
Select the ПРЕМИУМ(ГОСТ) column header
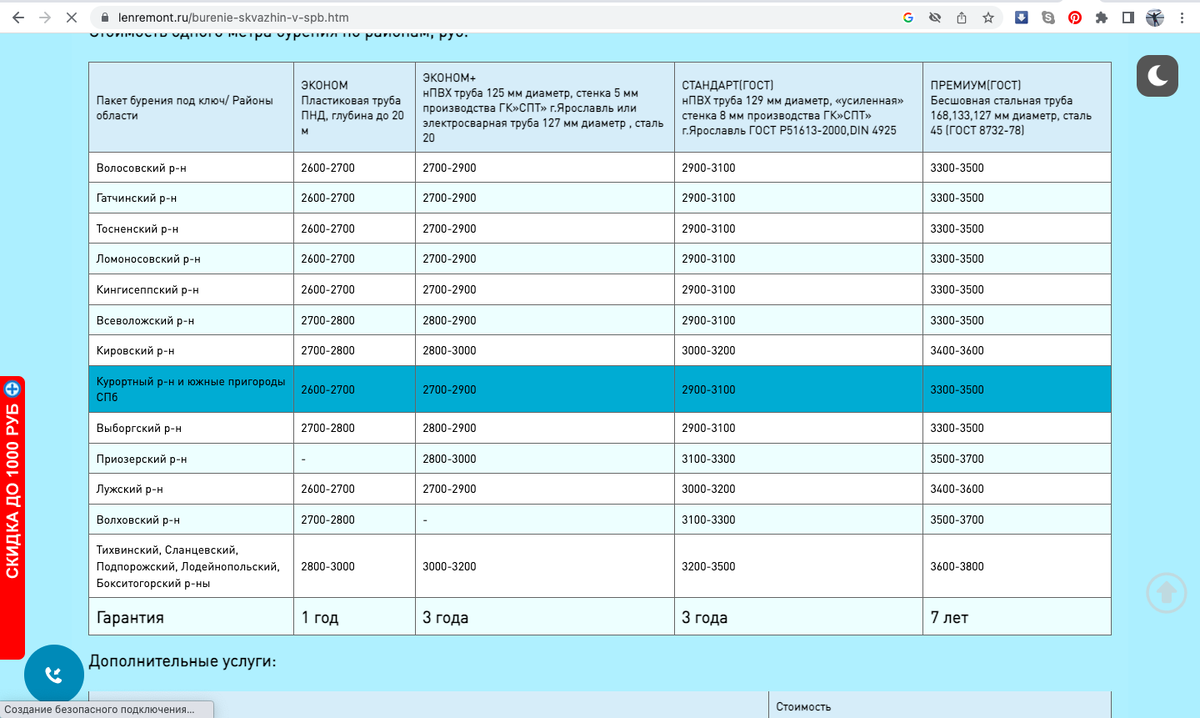click(x=1017, y=108)
